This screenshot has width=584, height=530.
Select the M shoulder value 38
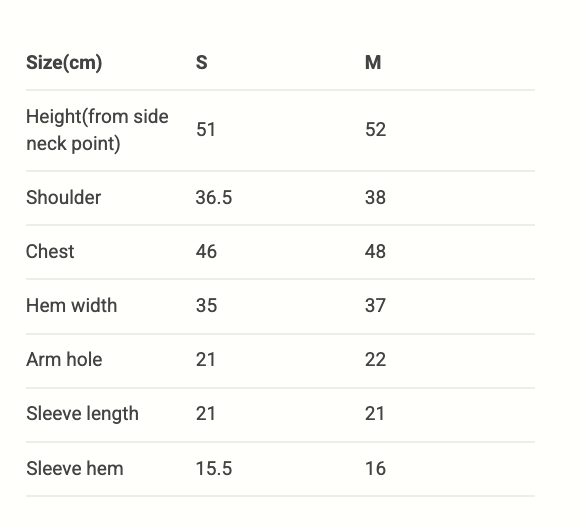pos(375,197)
